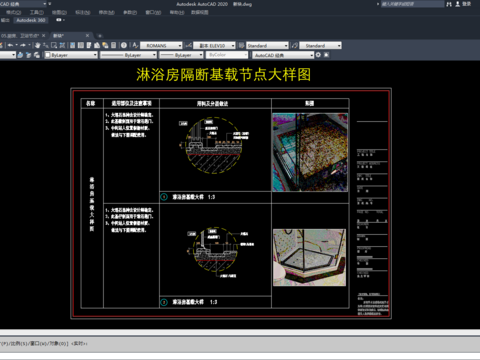Click the sign-in user icon

coord(458,4)
